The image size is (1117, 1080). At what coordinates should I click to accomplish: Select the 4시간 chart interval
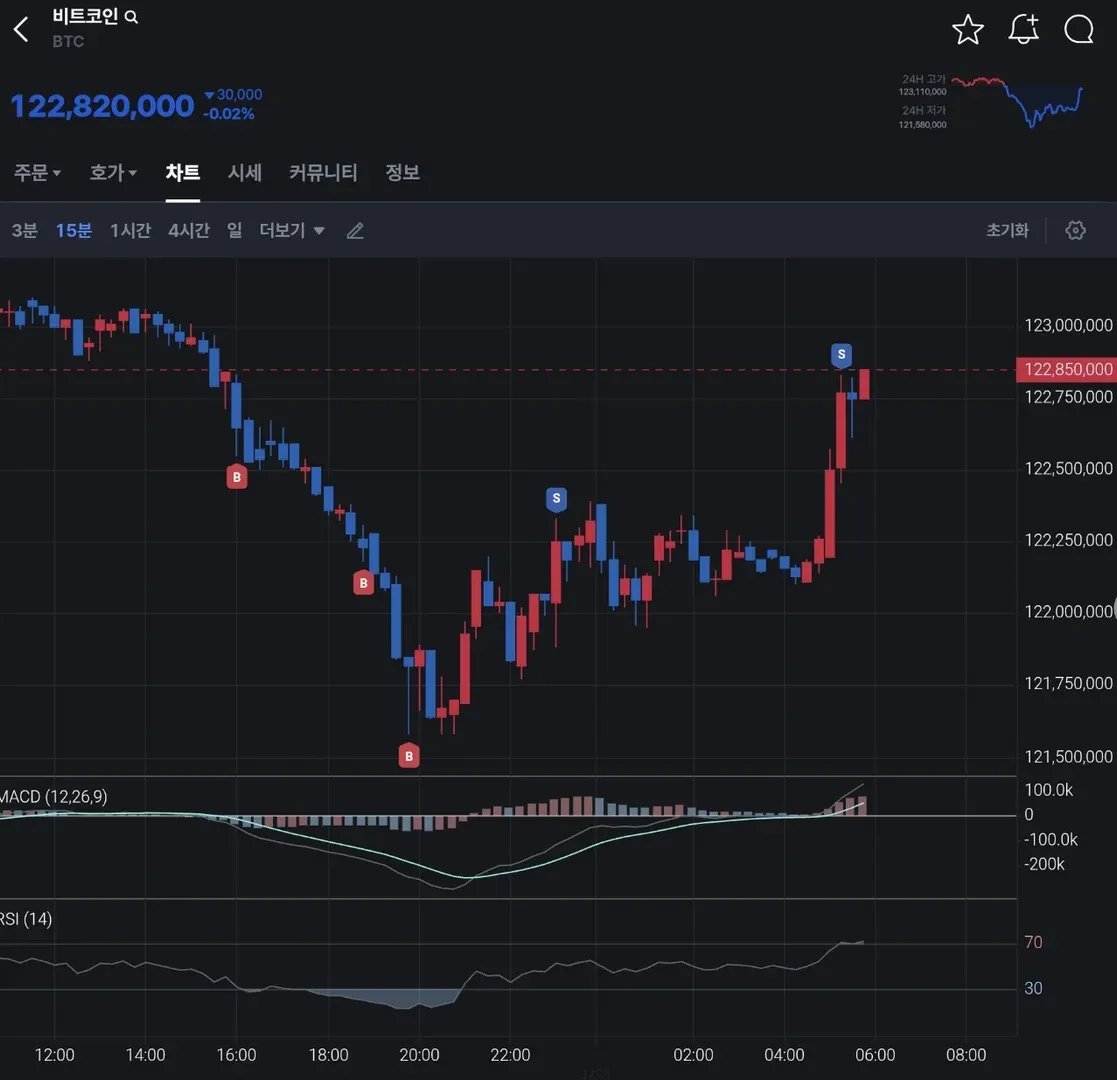(189, 231)
